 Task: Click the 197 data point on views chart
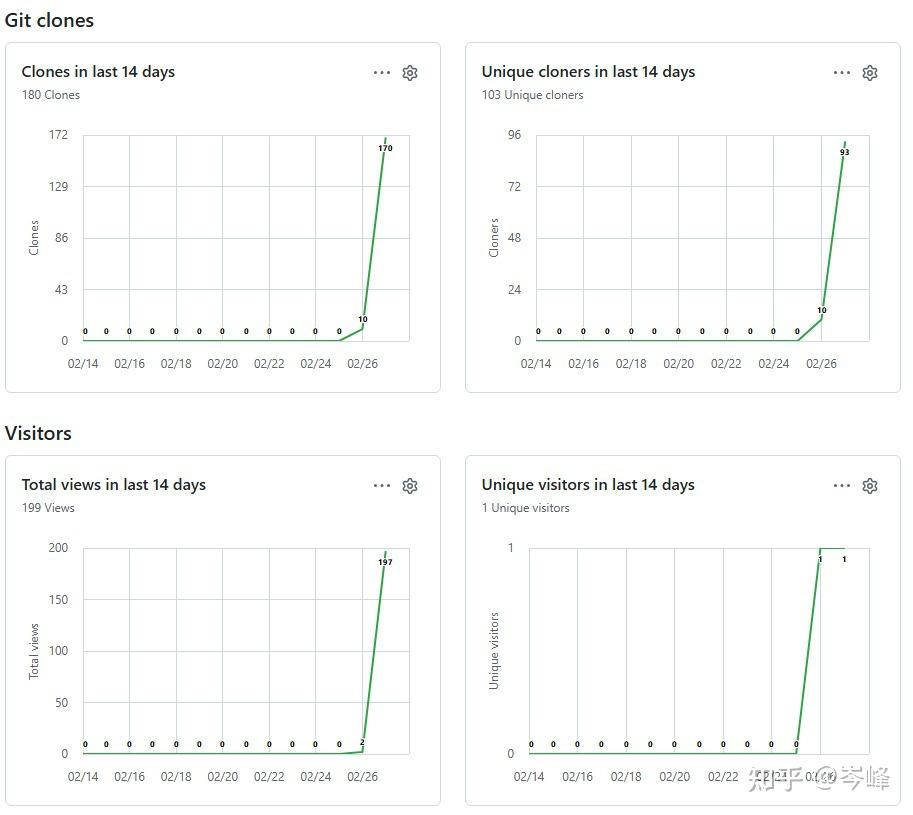pyautogui.click(x=385, y=562)
